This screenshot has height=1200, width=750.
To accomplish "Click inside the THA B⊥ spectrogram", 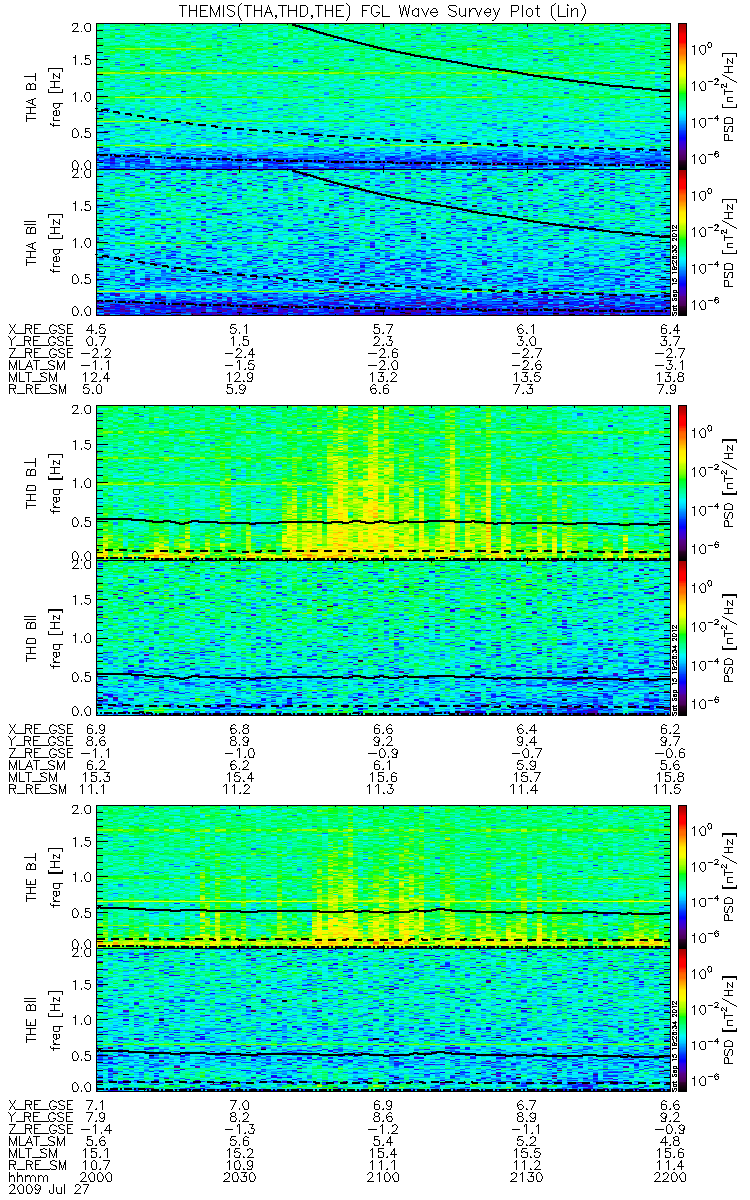I will (382, 95).
